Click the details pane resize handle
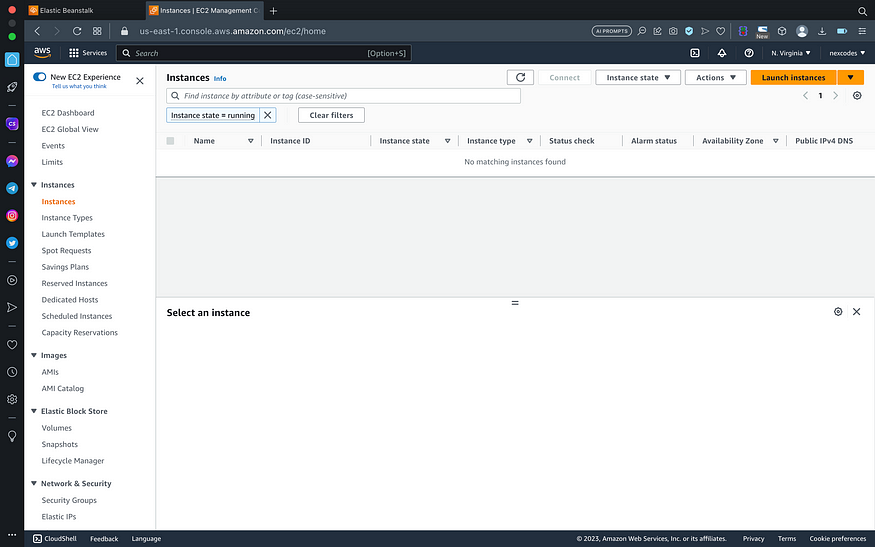 (x=515, y=303)
